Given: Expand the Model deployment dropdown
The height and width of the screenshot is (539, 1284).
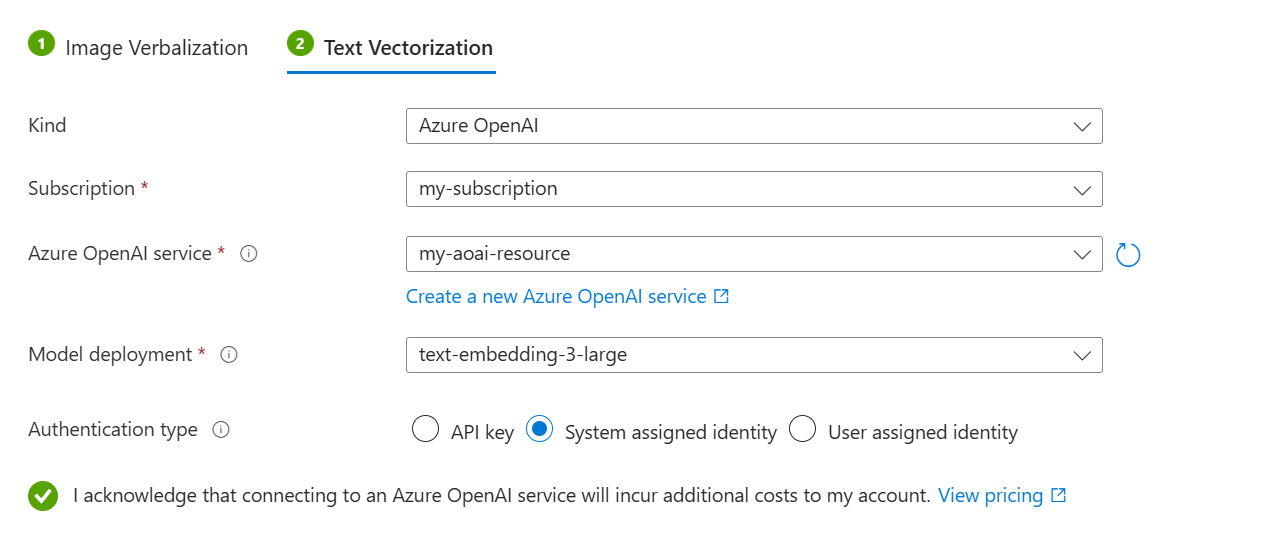Looking at the screenshot, I should click(x=753, y=355).
